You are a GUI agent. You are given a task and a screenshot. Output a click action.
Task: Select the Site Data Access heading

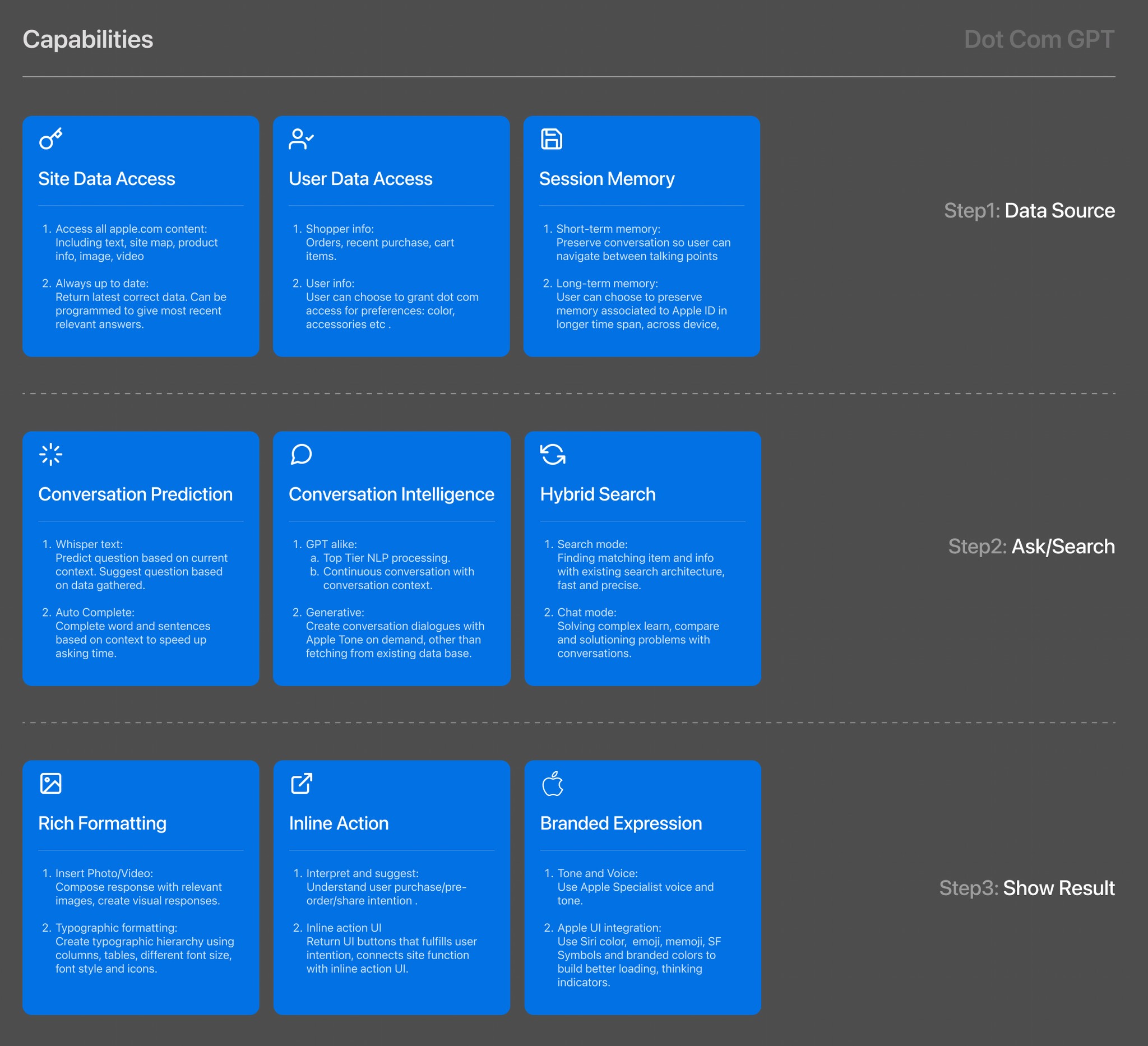click(x=107, y=179)
